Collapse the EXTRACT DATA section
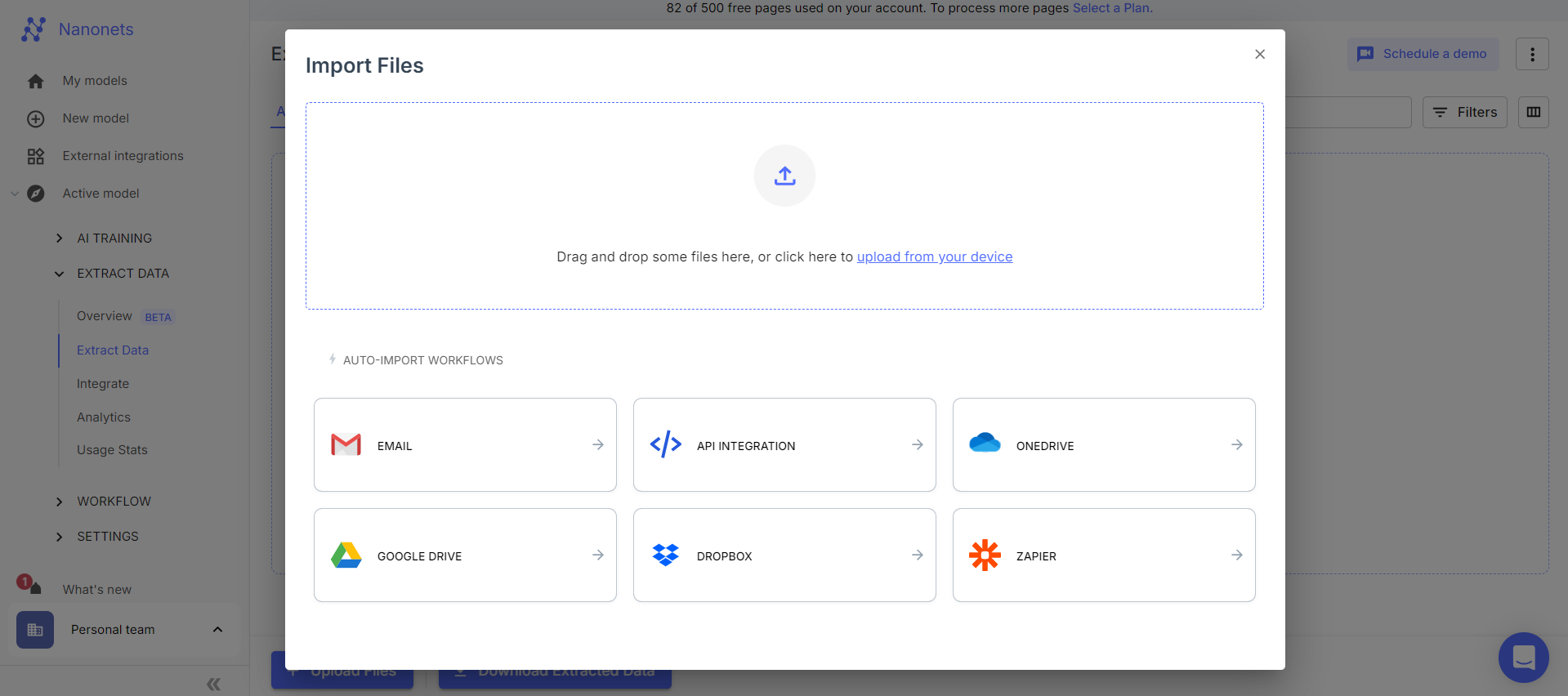 112,274
